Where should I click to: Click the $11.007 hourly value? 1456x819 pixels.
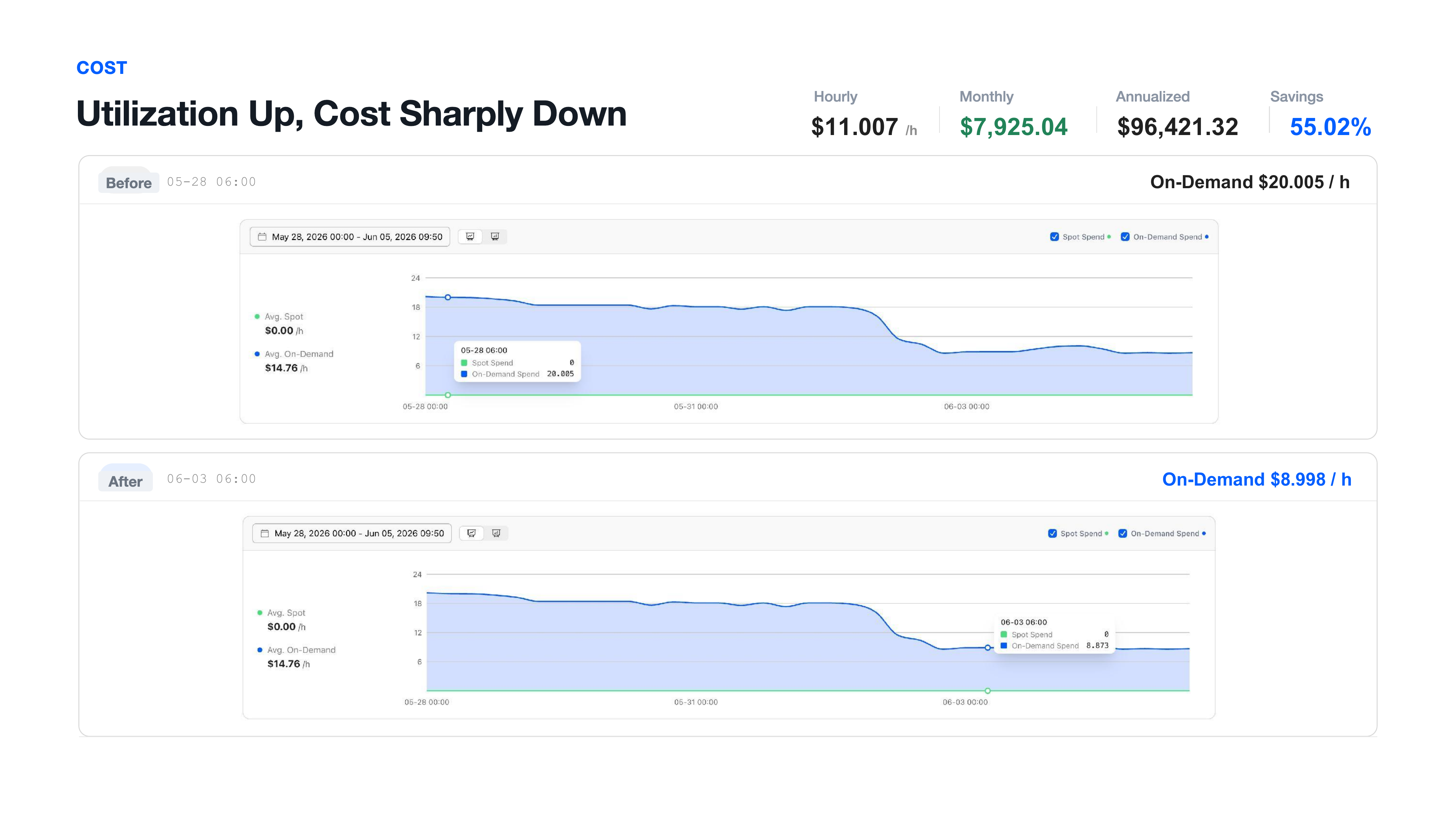(854, 127)
